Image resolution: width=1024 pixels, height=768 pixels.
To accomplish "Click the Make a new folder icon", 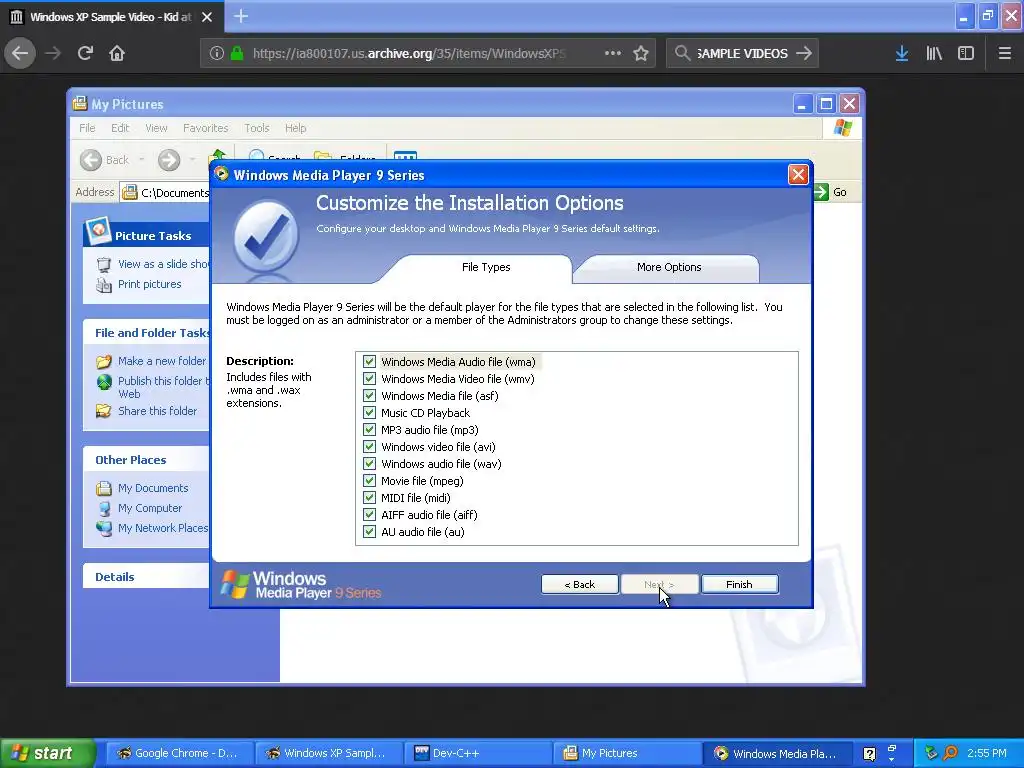I will [104, 361].
